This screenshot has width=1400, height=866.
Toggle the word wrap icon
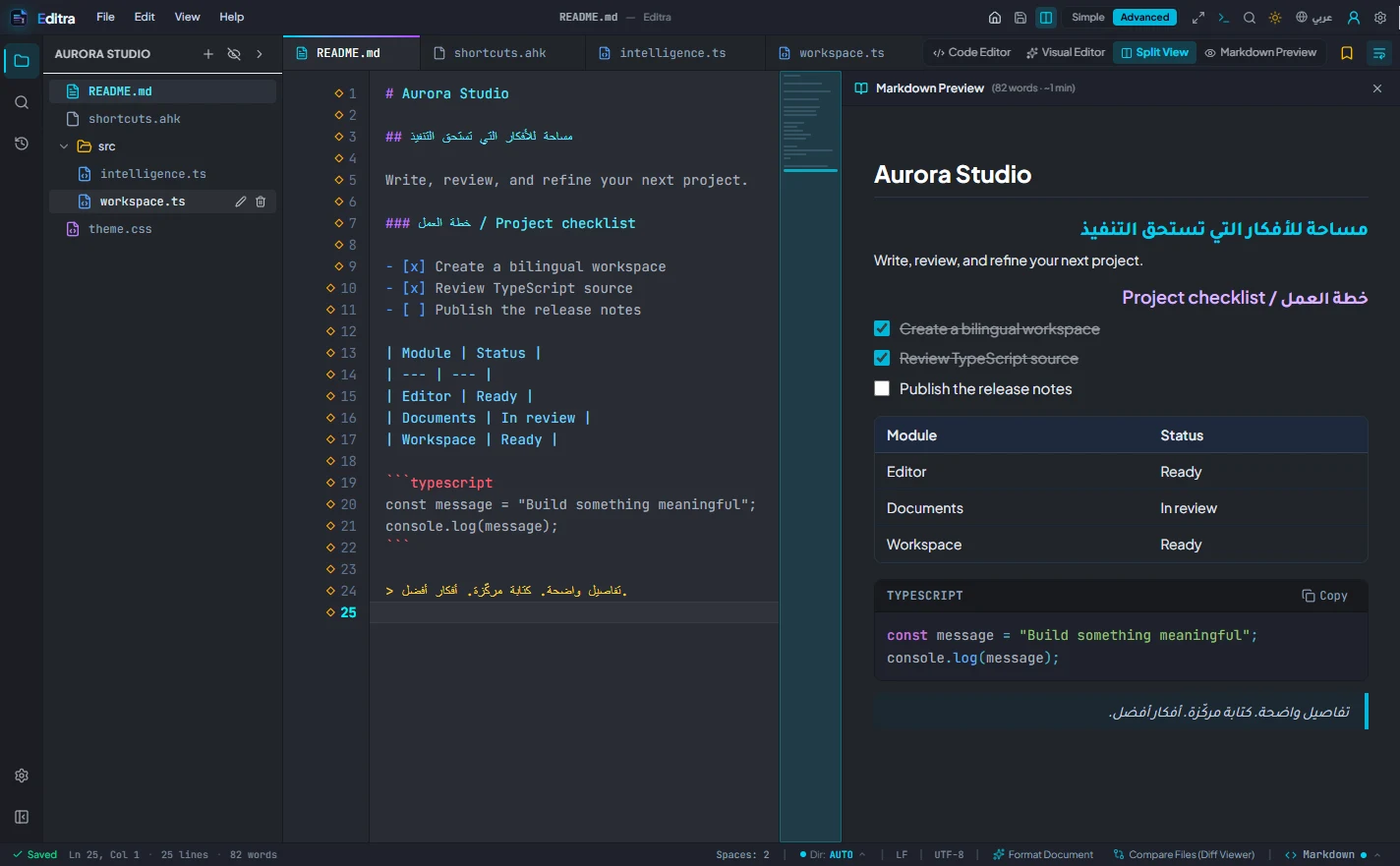pyautogui.click(x=1379, y=53)
